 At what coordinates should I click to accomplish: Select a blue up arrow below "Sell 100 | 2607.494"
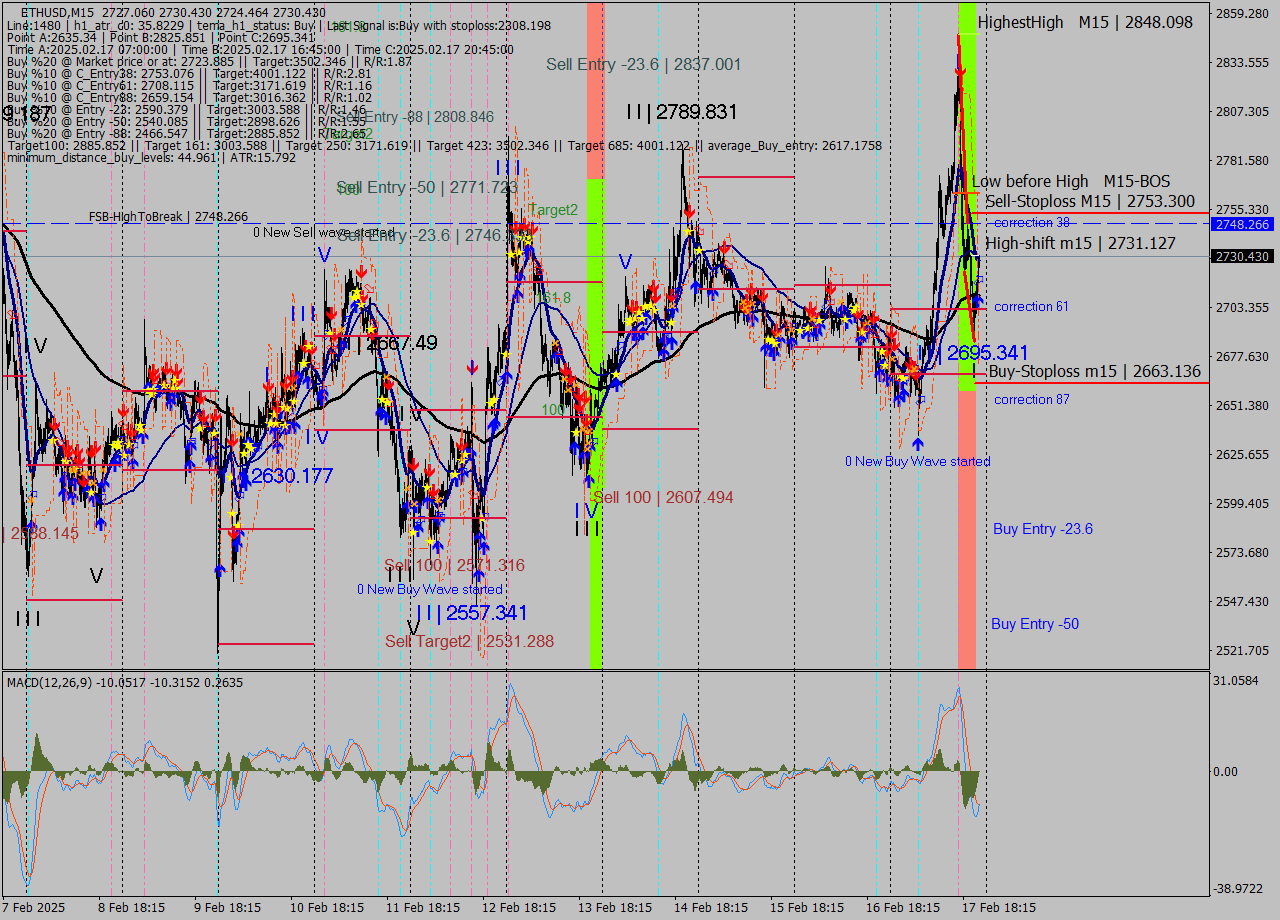point(589,481)
